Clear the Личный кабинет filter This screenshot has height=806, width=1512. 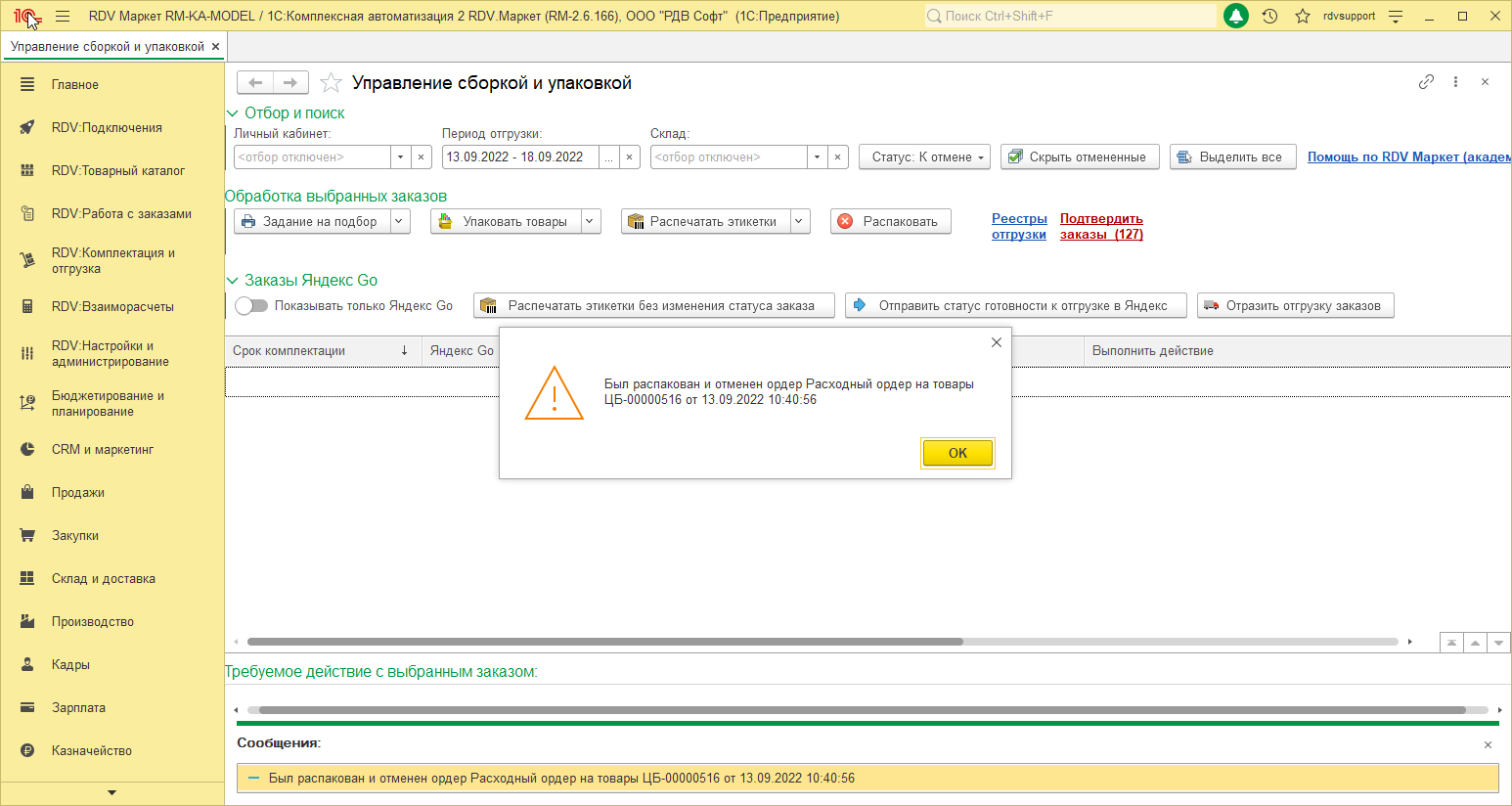tap(422, 157)
